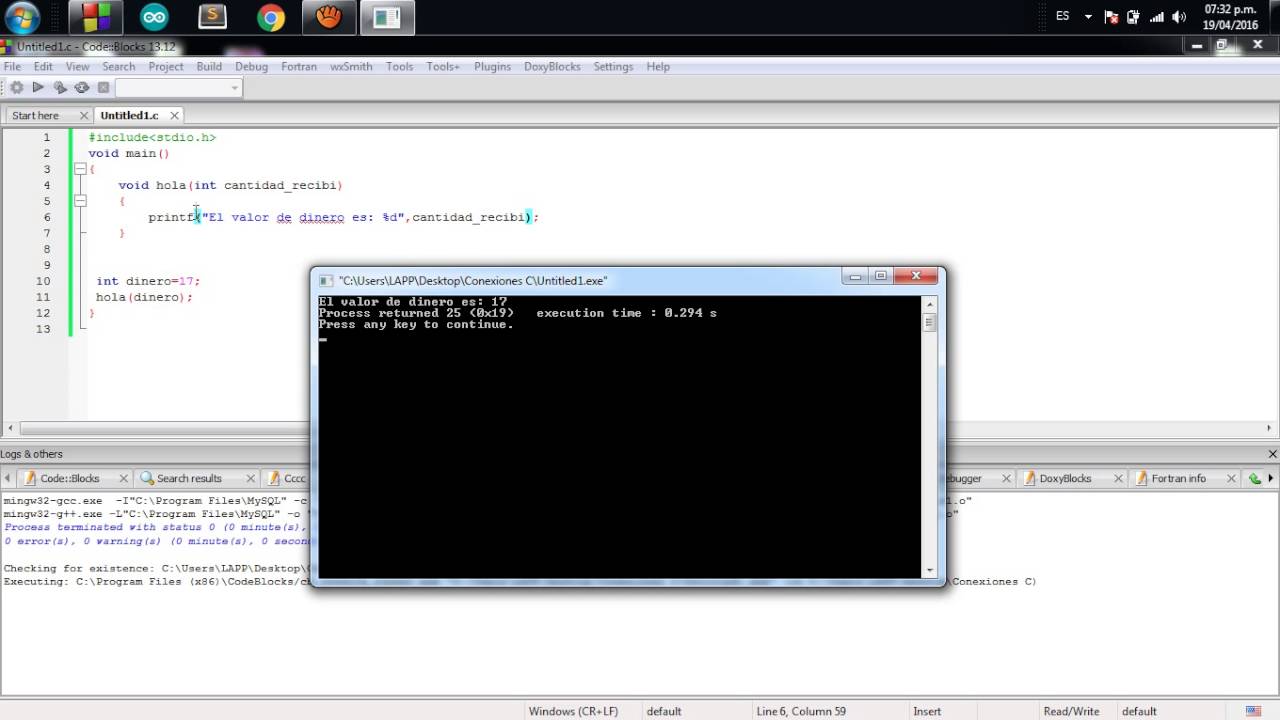The width and height of the screenshot is (1280, 720).
Task: Close the Start here tab
Action: pos(84,116)
